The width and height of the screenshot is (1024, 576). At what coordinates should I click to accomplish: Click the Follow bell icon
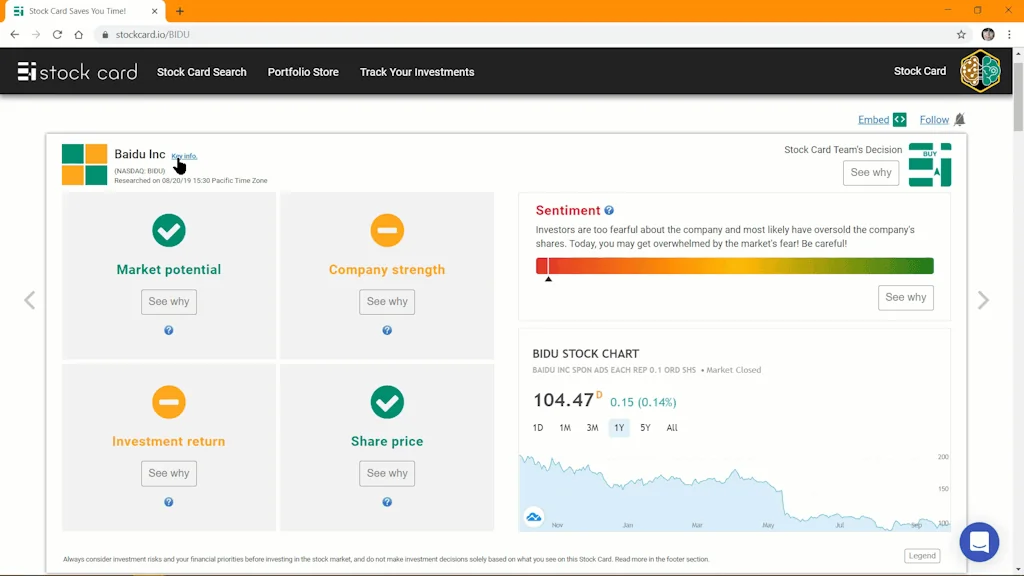point(959,120)
